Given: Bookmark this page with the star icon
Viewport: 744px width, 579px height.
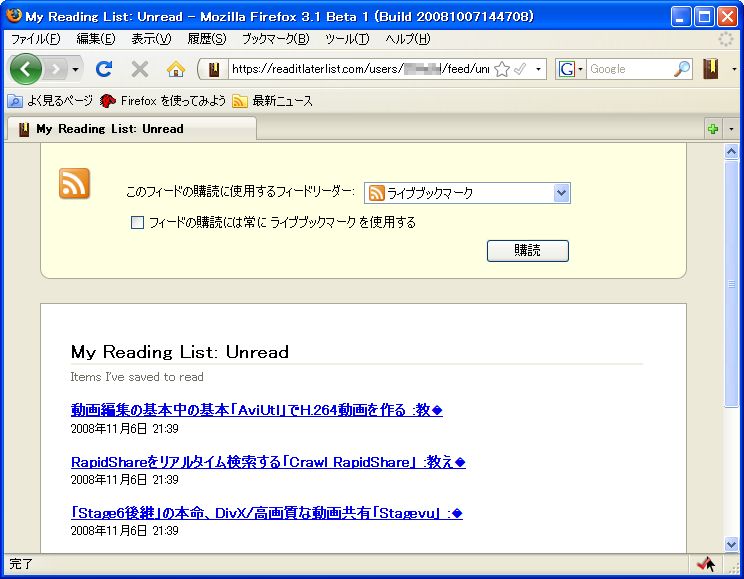Looking at the screenshot, I should pos(502,69).
